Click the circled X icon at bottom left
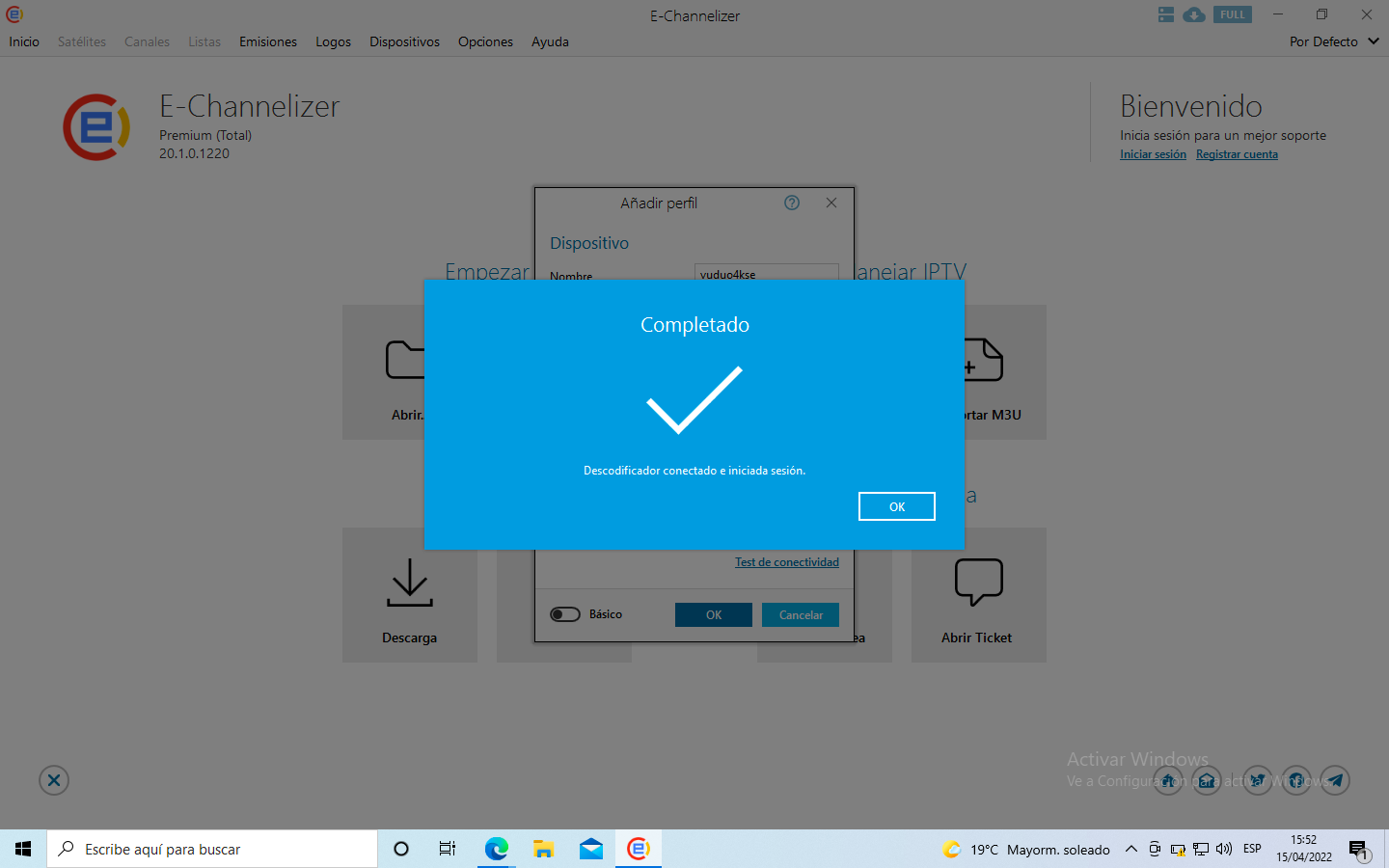This screenshot has height=868, width=1389. (54, 780)
